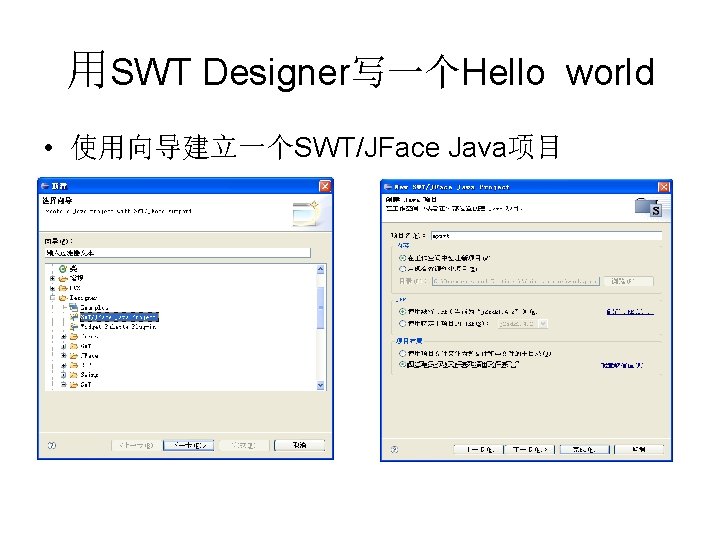The width and height of the screenshot is (720, 540).
Task: Click Finish button in left wizard dialog
Action: 244,445
